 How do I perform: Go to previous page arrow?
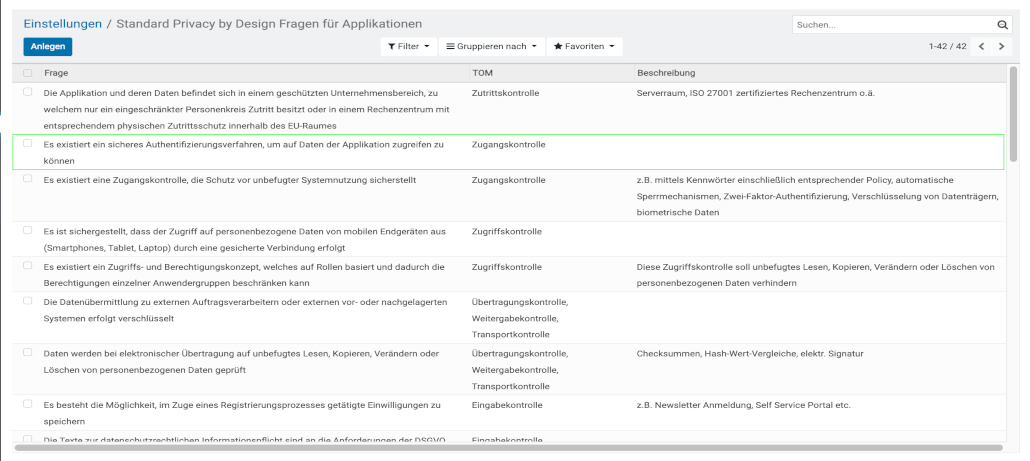981,47
